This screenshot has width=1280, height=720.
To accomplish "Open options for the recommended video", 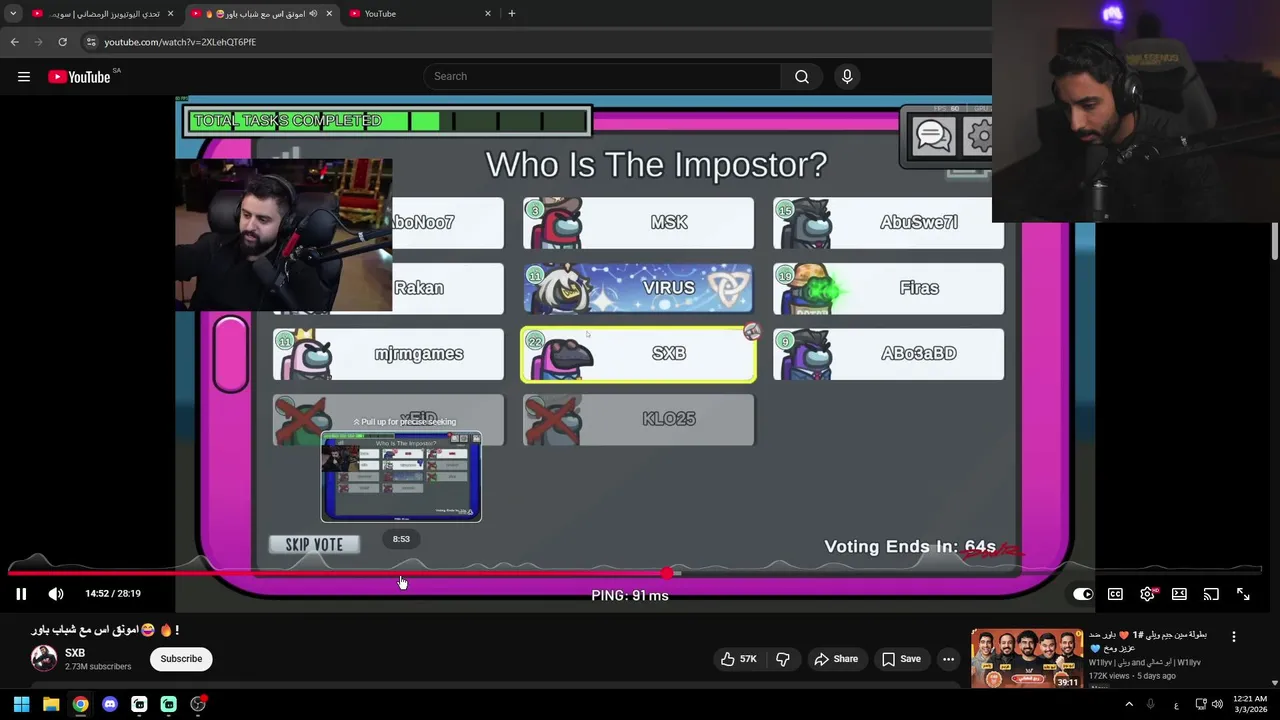I will click(1233, 636).
